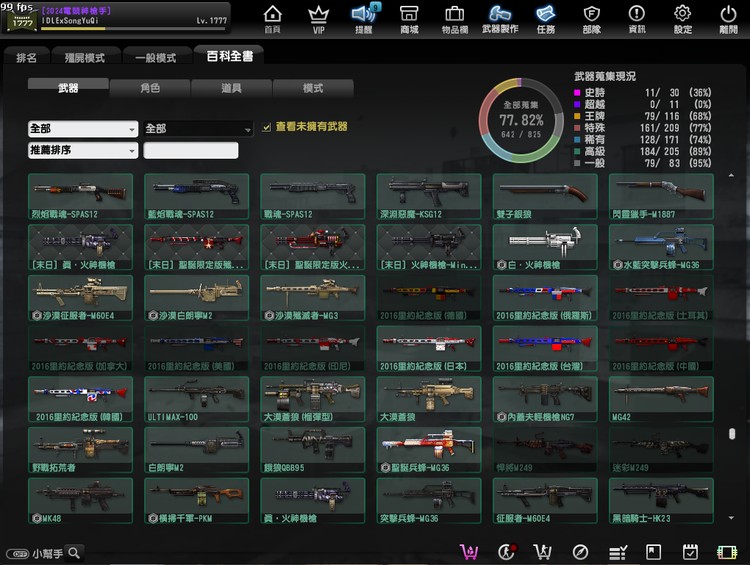Click the film strip icon at bottom

coord(727,553)
